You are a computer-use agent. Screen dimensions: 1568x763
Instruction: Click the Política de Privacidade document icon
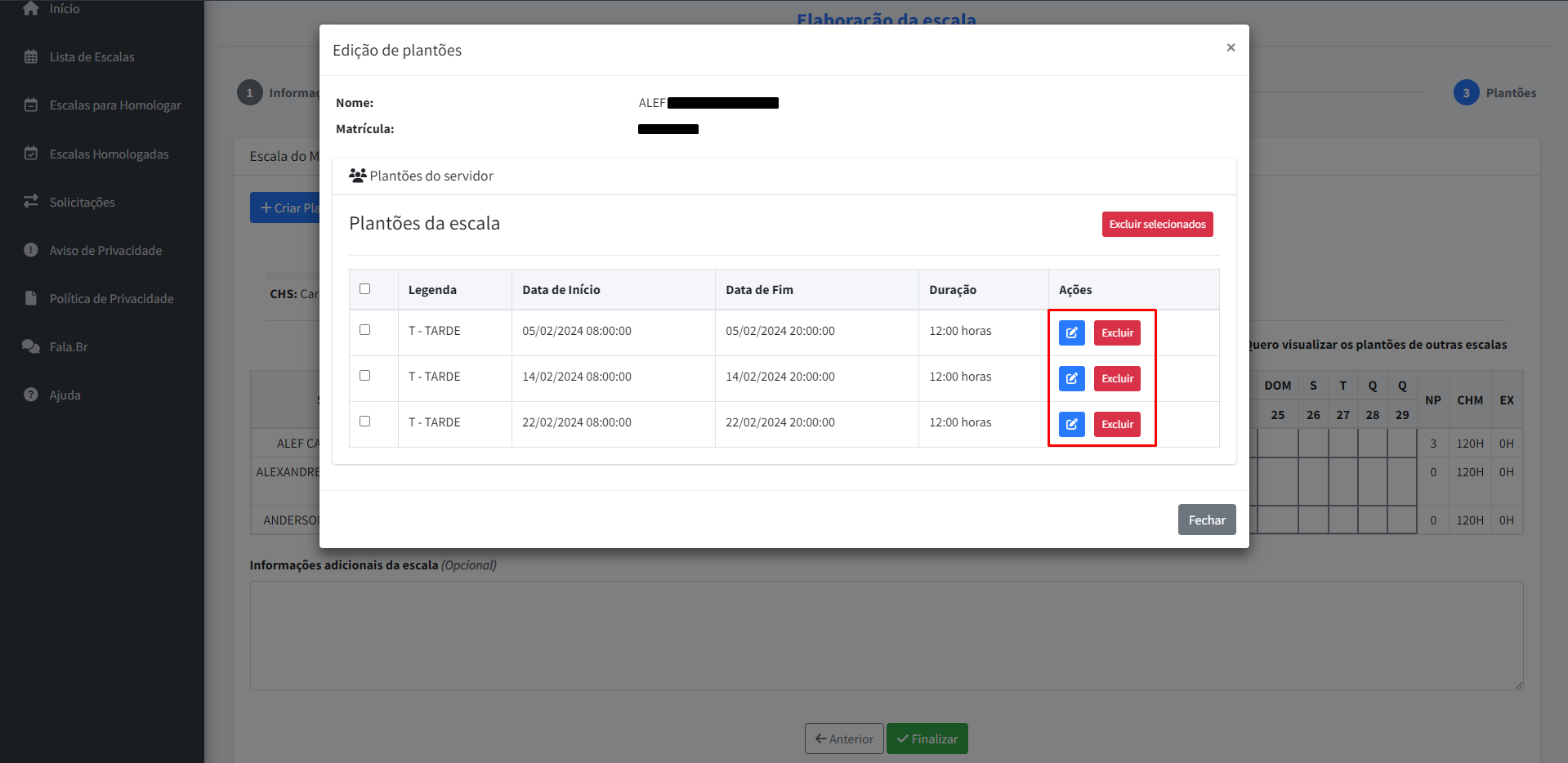tap(31, 298)
